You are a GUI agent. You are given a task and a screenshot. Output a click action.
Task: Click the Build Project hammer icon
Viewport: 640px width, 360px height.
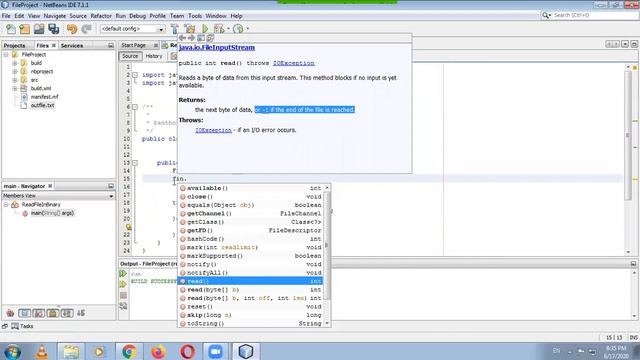175,29
